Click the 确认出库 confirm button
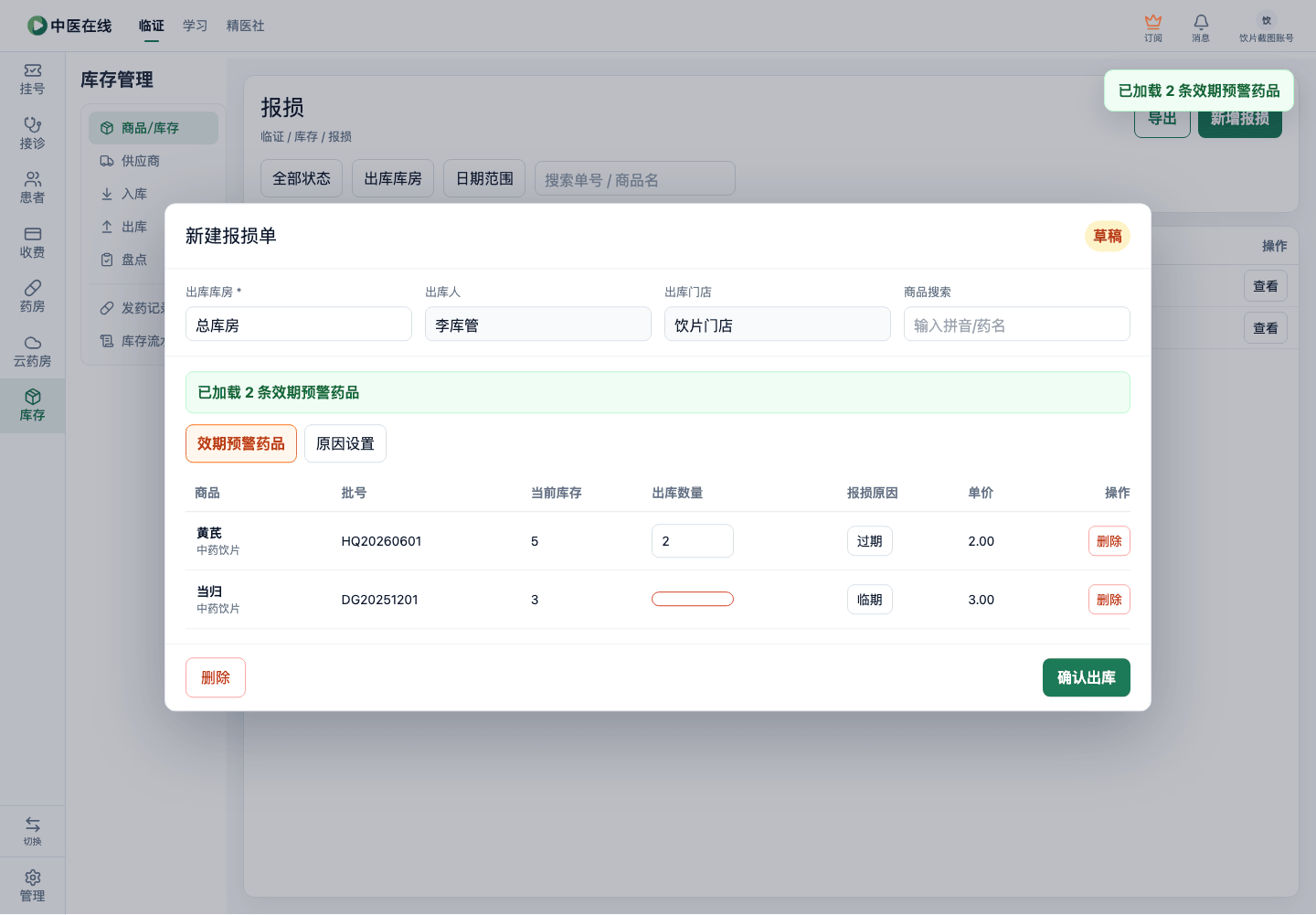The height and width of the screenshot is (915, 1316). 1087,677
